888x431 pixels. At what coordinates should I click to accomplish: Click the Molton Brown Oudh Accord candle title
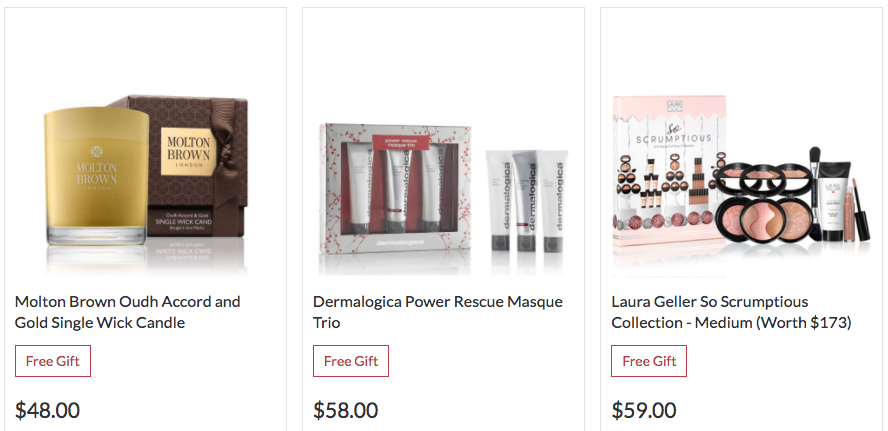(x=127, y=312)
